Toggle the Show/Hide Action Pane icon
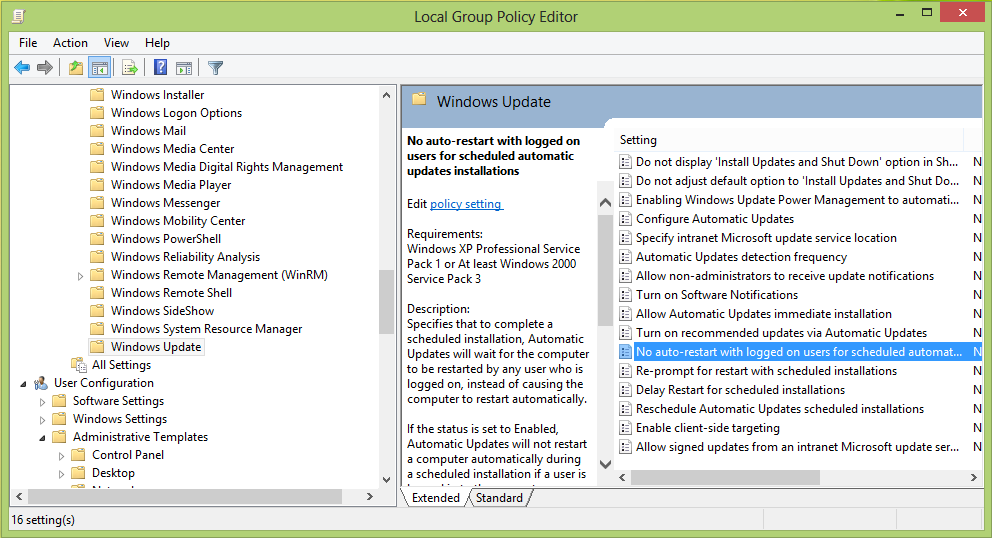Image resolution: width=992 pixels, height=538 pixels. [x=184, y=68]
